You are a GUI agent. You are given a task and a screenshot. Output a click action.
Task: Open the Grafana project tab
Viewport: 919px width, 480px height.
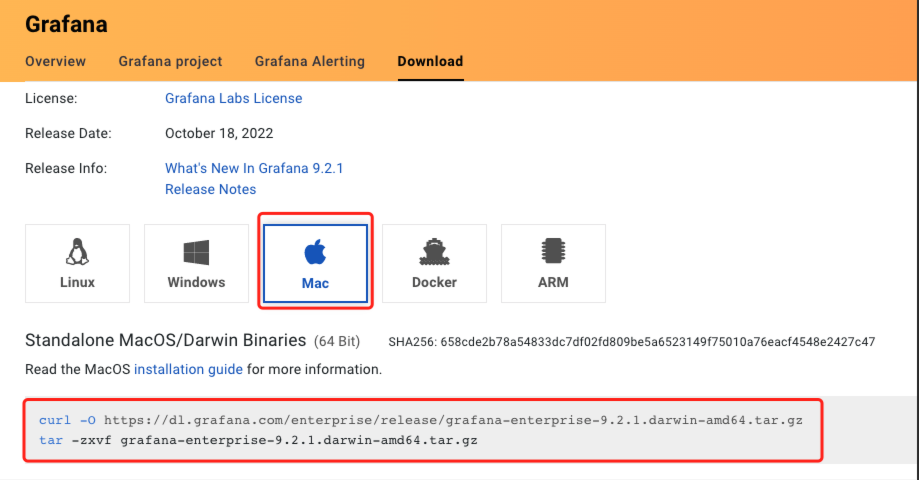tap(171, 62)
